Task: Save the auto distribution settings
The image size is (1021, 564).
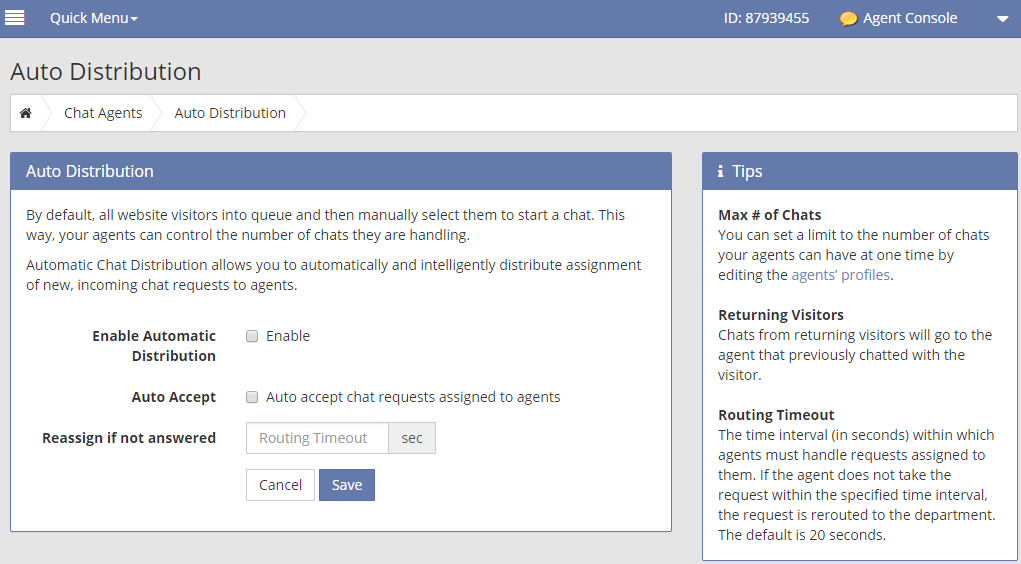Action: pos(347,485)
